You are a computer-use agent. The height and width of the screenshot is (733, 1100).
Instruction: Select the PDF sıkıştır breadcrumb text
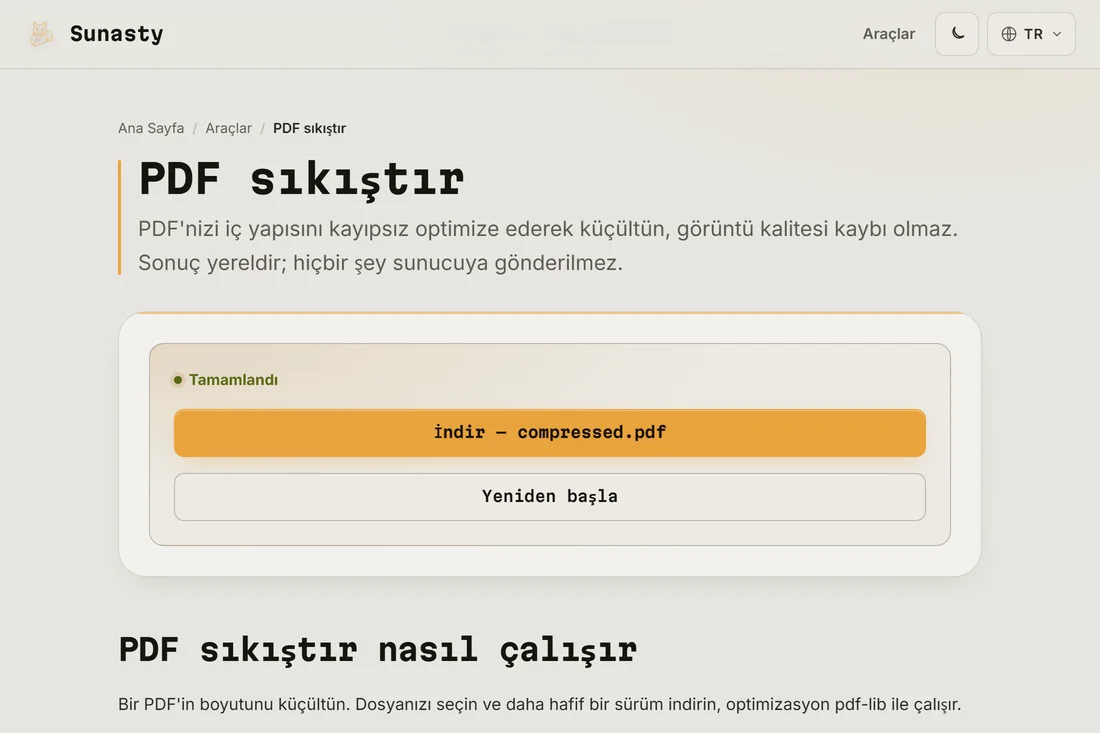pyautogui.click(x=309, y=128)
